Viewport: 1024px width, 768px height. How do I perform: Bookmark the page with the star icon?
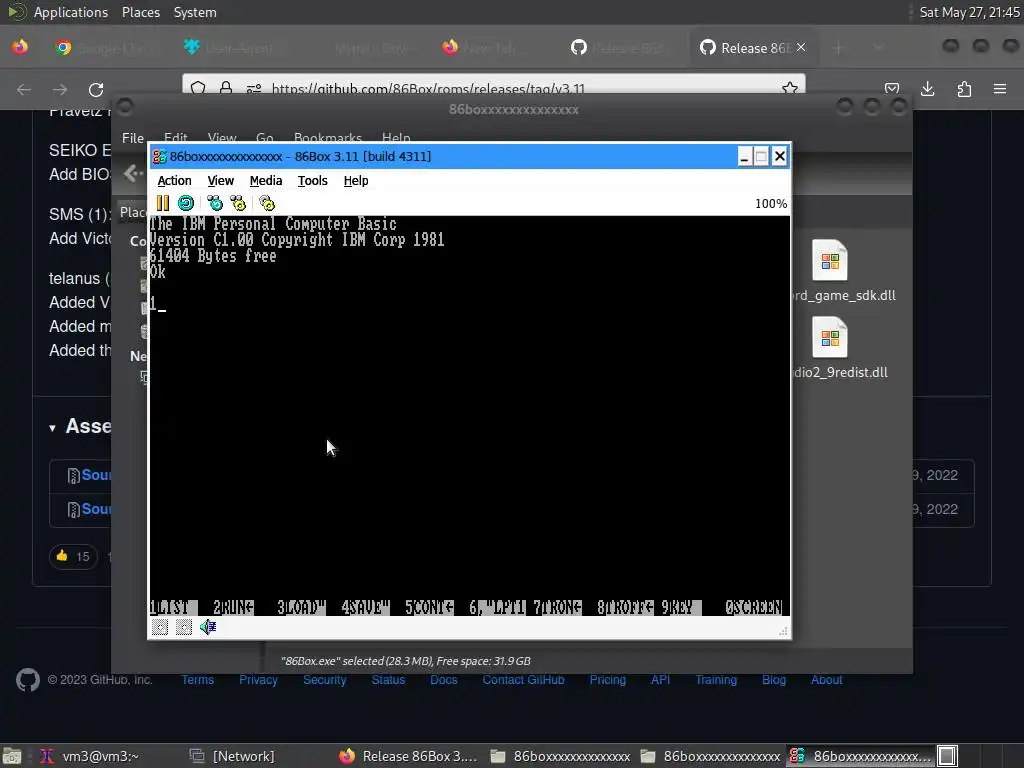(x=790, y=88)
